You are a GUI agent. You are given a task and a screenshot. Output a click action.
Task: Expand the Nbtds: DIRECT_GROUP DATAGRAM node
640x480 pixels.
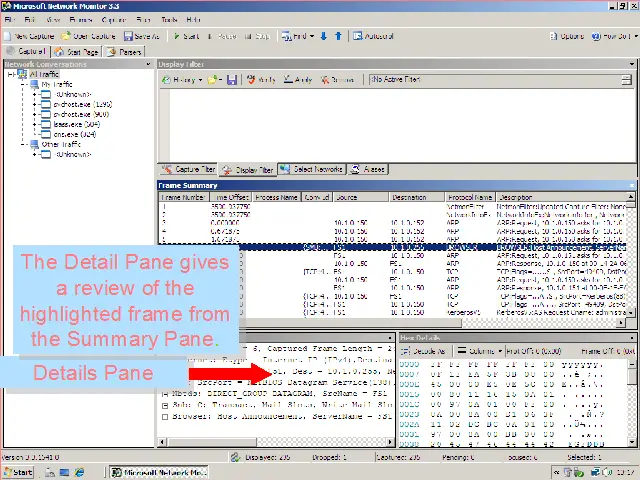point(165,394)
